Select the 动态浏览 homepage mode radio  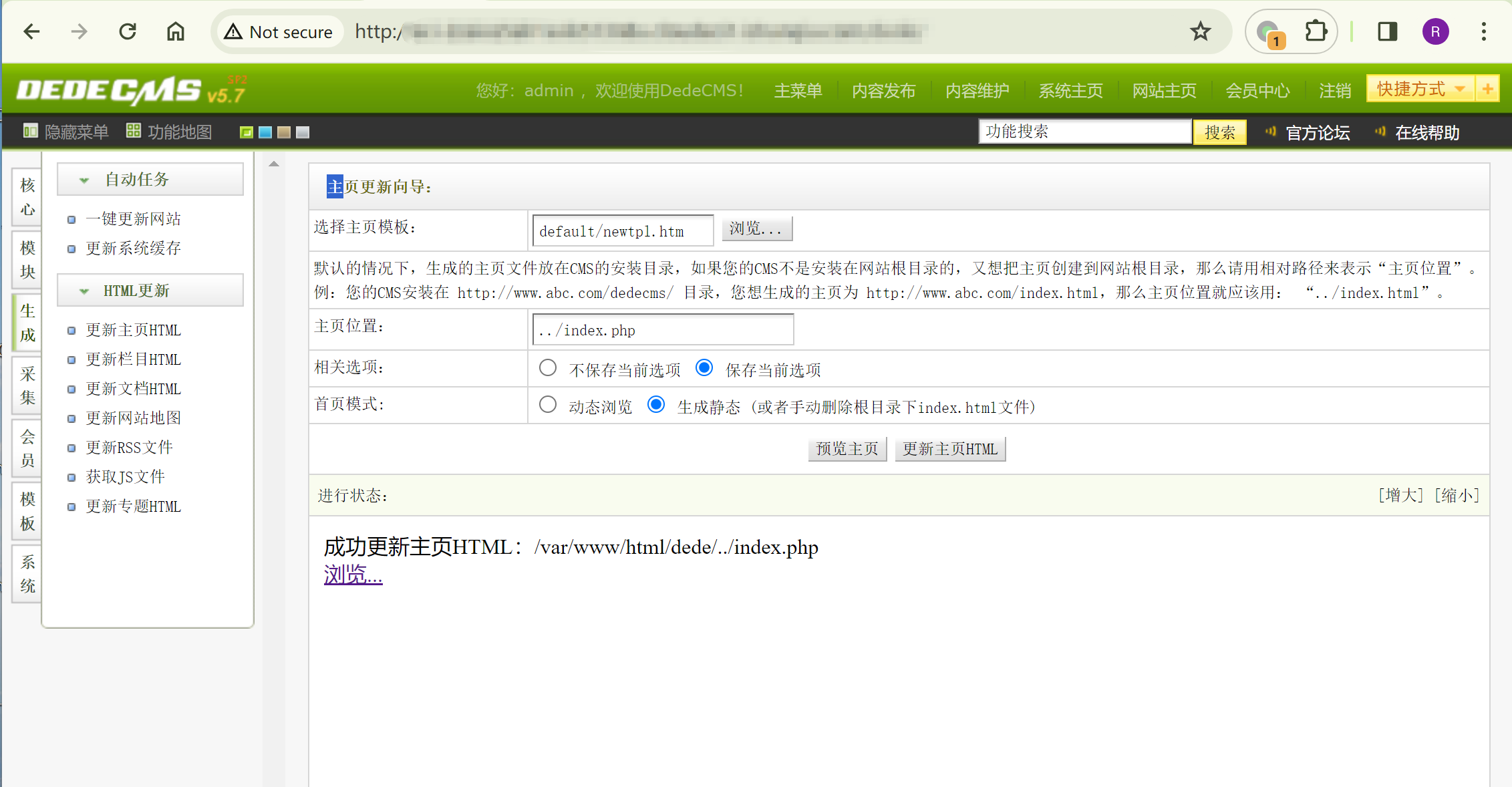(548, 405)
